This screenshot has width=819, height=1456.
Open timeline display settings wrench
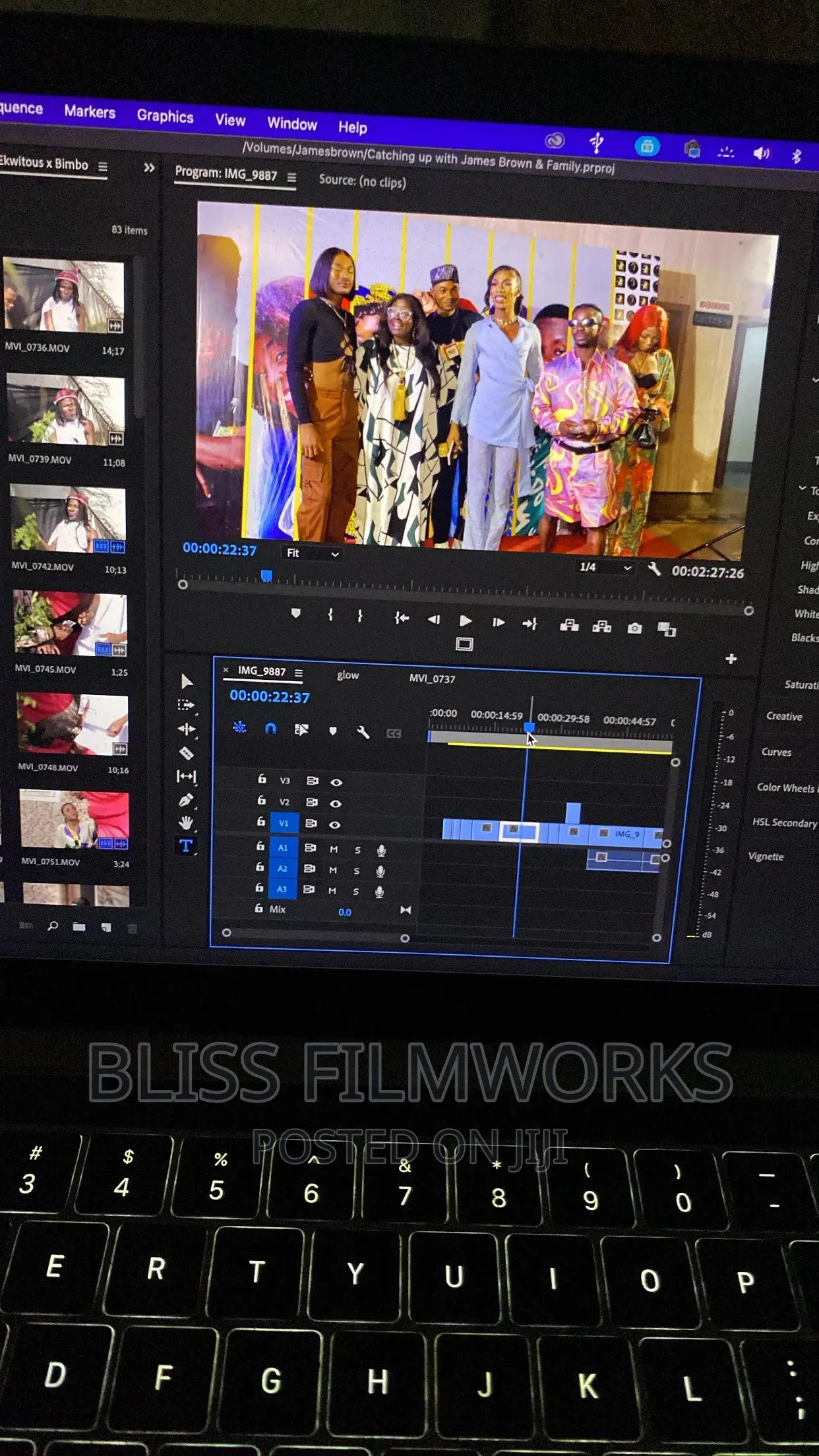coord(363,732)
